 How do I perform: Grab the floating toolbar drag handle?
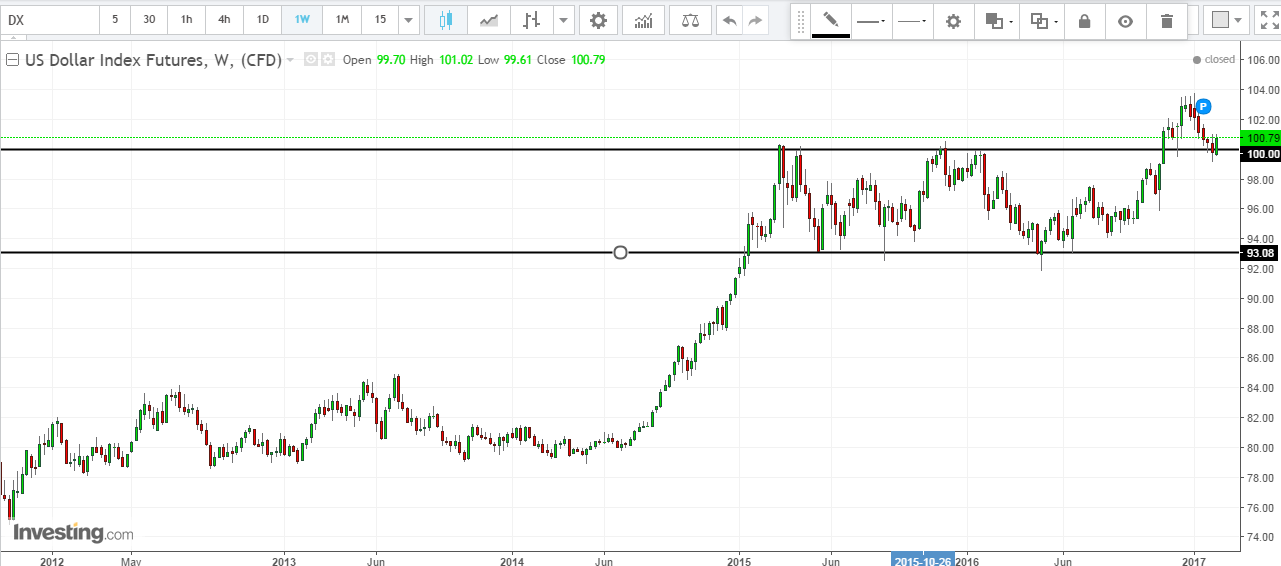click(800, 21)
